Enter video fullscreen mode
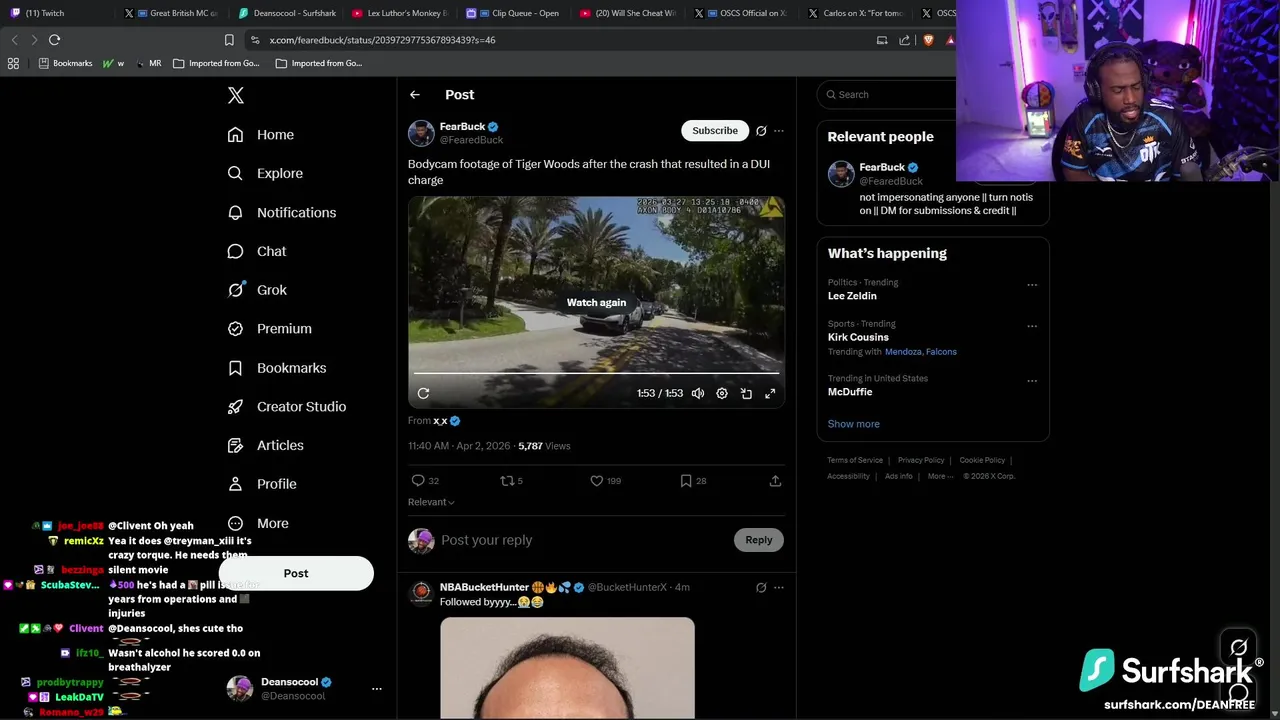 pyautogui.click(x=770, y=394)
